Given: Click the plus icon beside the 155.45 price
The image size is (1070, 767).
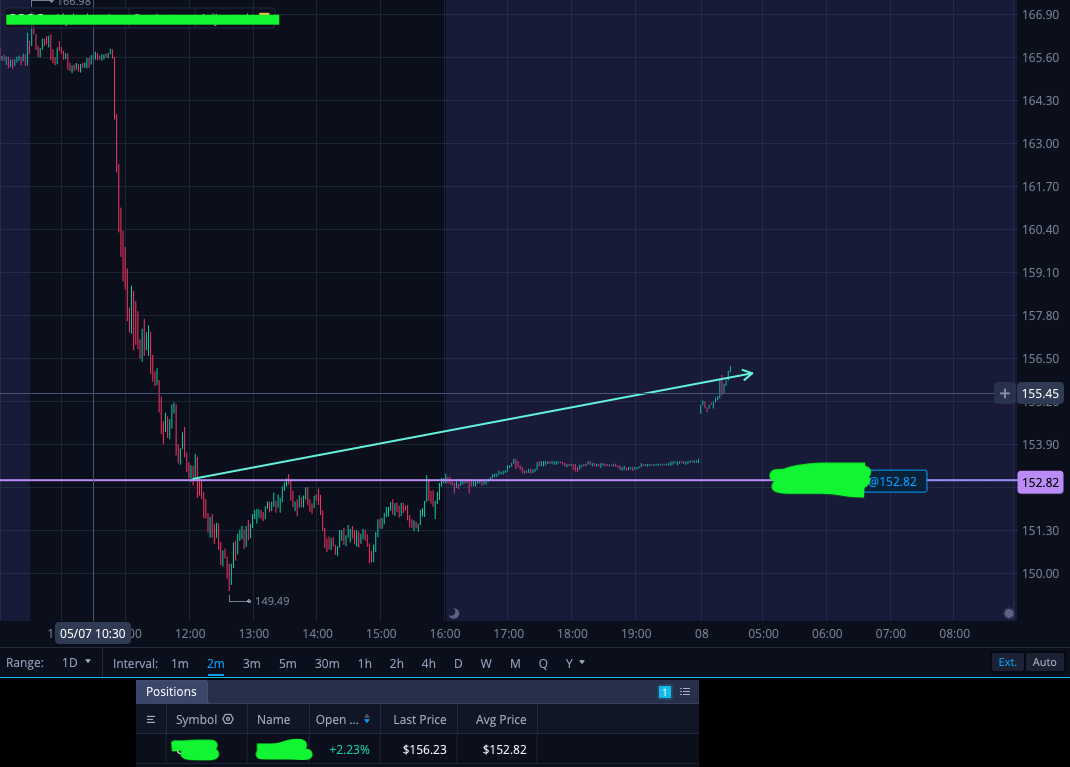Looking at the screenshot, I should click(1004, 394).
